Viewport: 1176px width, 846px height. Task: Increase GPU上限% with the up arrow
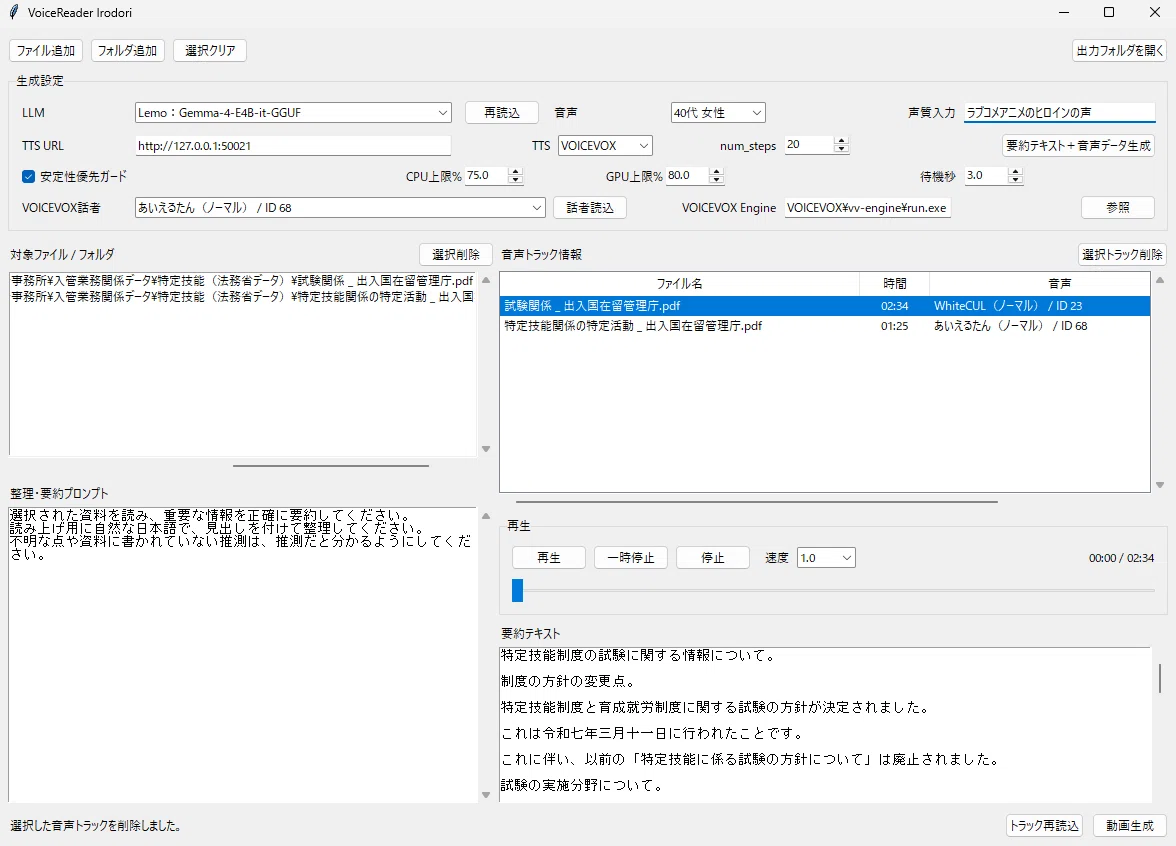pyautogui.click(x=717, y=171)
